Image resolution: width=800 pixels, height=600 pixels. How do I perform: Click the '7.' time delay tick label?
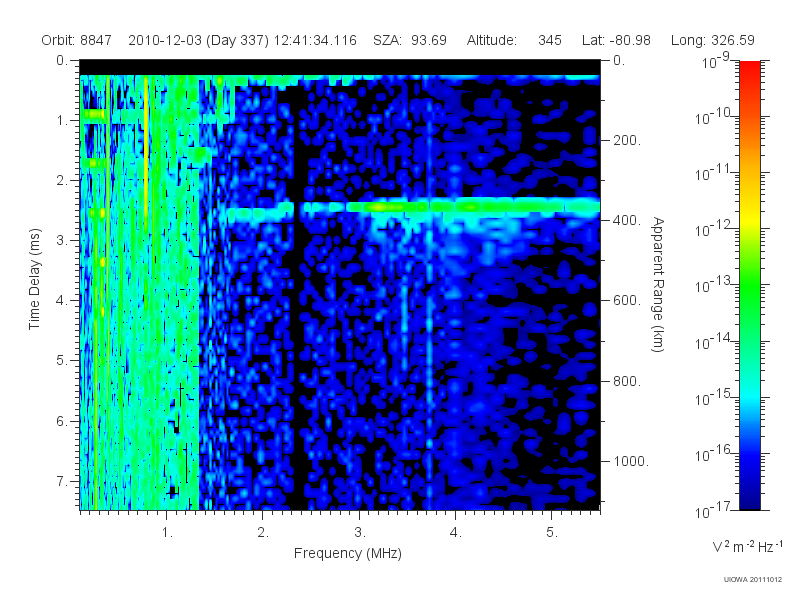point(62,481)
